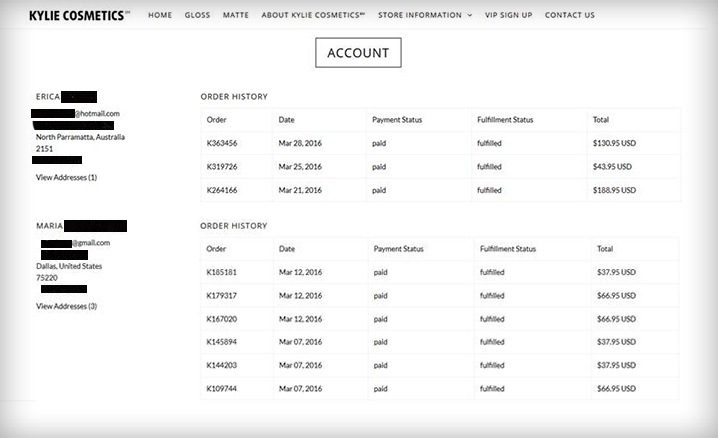The height and width of the screenshot is (438, 718).
Task: Select the $43.95 USD total
Action: tap(612, 167)
